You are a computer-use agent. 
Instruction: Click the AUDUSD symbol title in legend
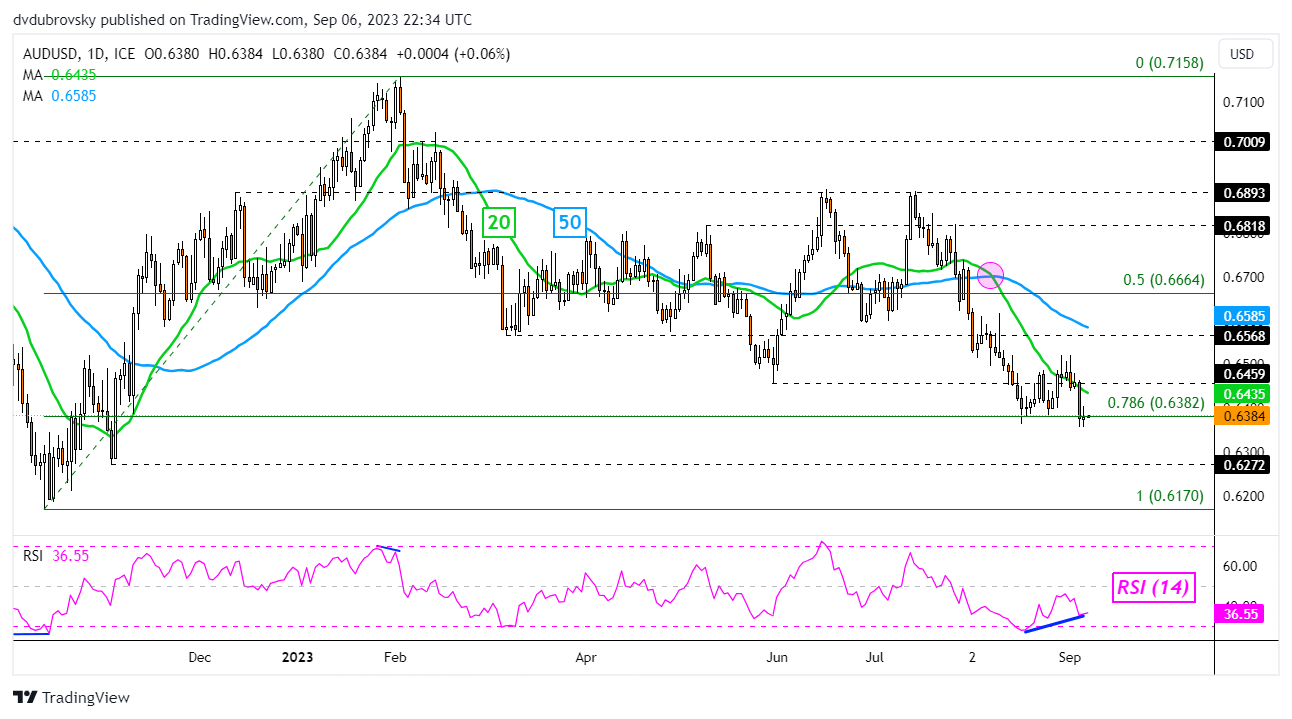tap(47, 54)
